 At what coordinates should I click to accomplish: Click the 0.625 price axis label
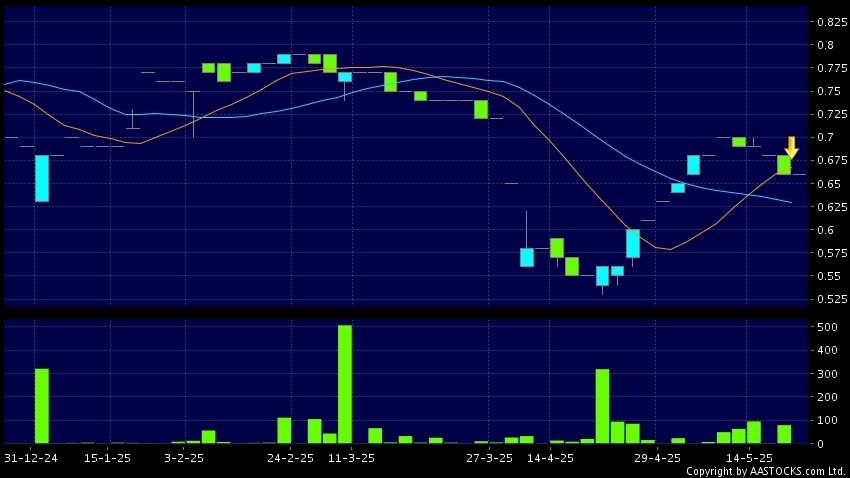tap(832, 207)
